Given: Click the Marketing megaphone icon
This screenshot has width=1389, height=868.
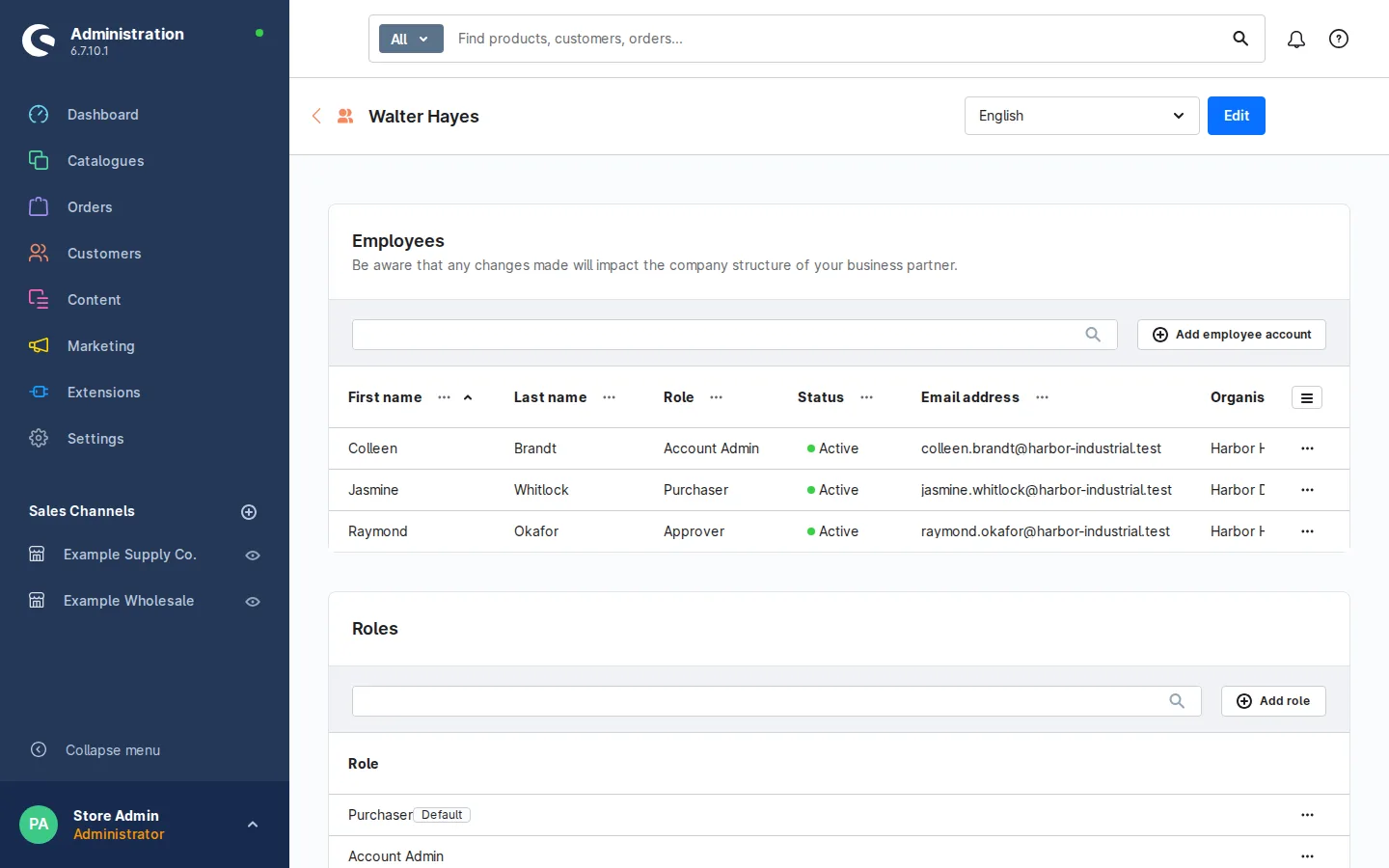Looking at the screenshot, I should (39, 346).
